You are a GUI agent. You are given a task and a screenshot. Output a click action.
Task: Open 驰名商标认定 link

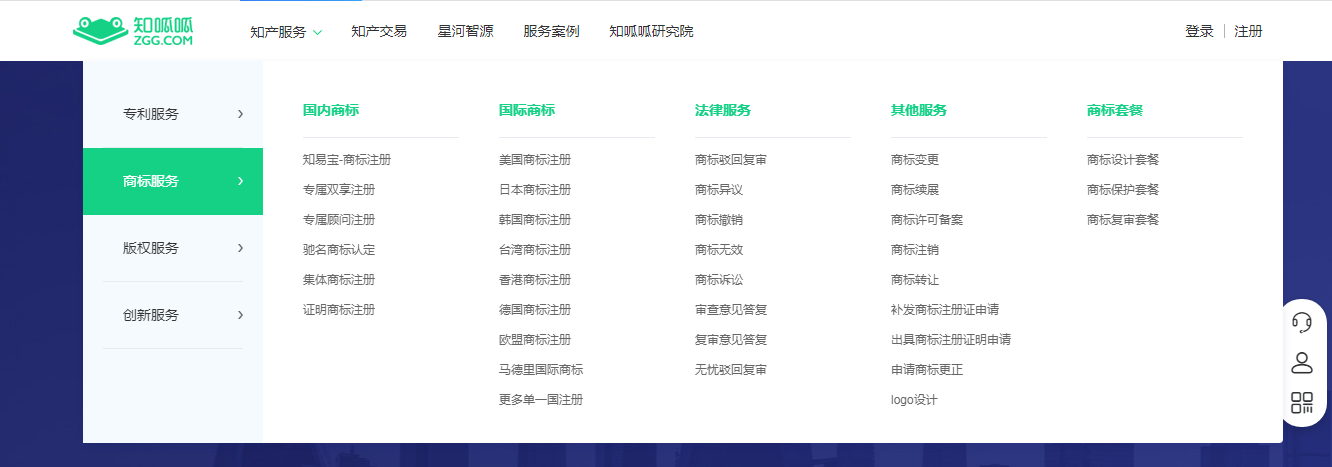click(x=339, y=250)
